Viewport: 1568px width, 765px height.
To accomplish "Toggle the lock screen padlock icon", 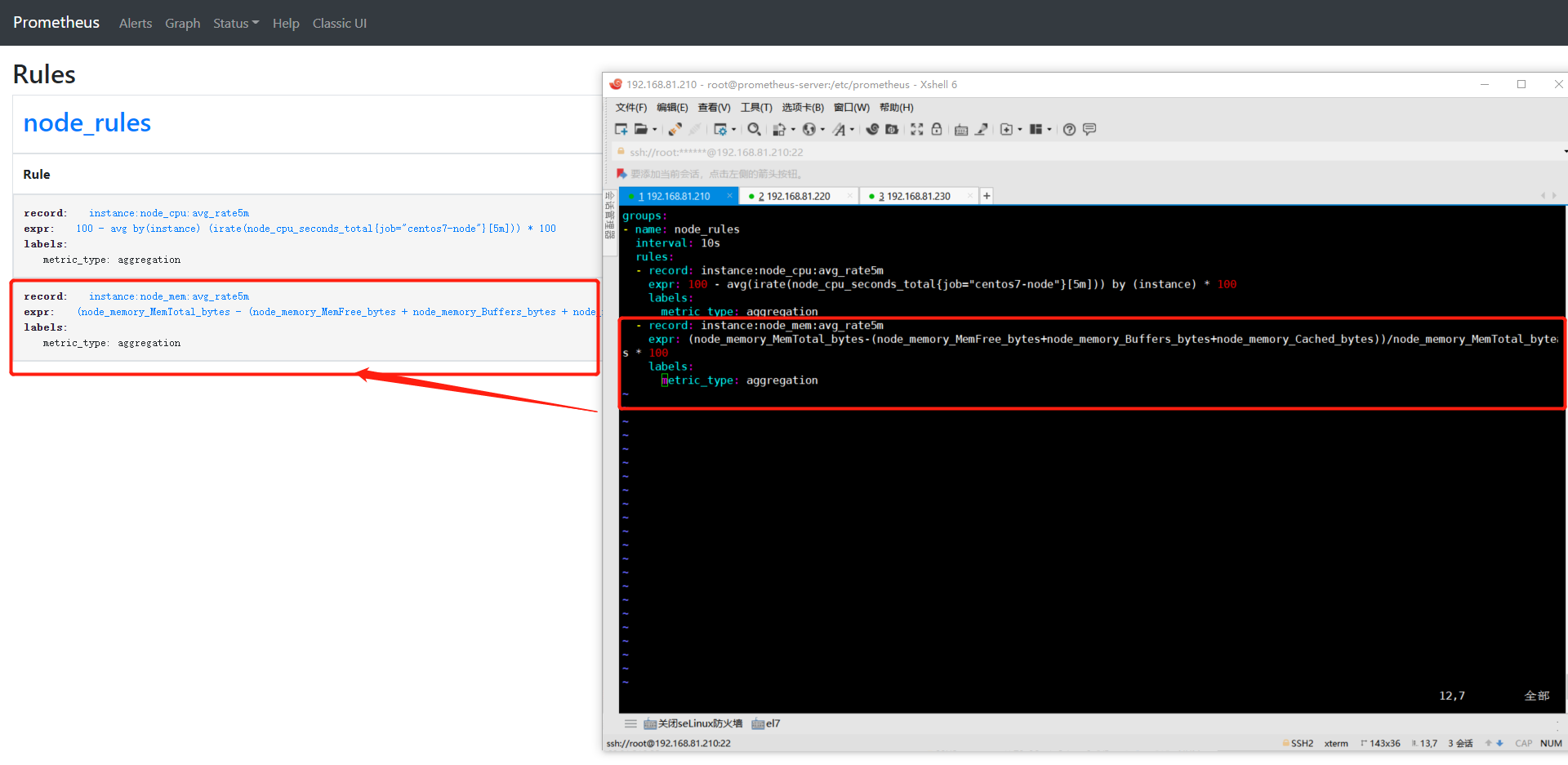I will coord(937,129).
